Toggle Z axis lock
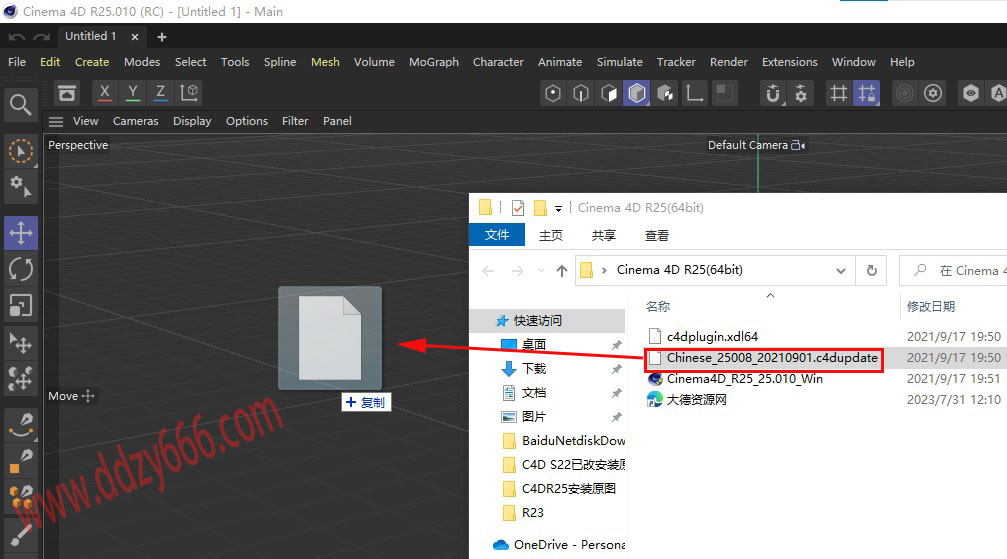1007x559 pixels. 161,94
